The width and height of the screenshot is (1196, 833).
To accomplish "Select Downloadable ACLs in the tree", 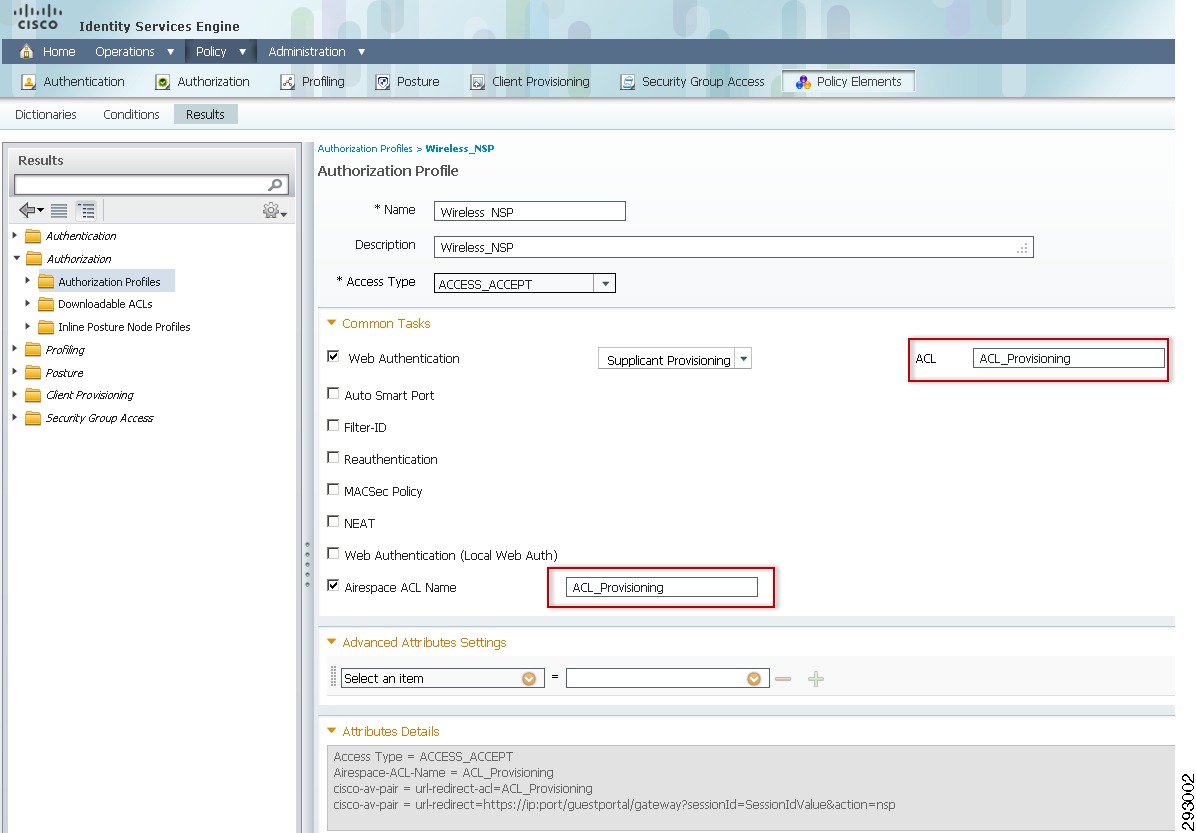I will tap(105, 304).
